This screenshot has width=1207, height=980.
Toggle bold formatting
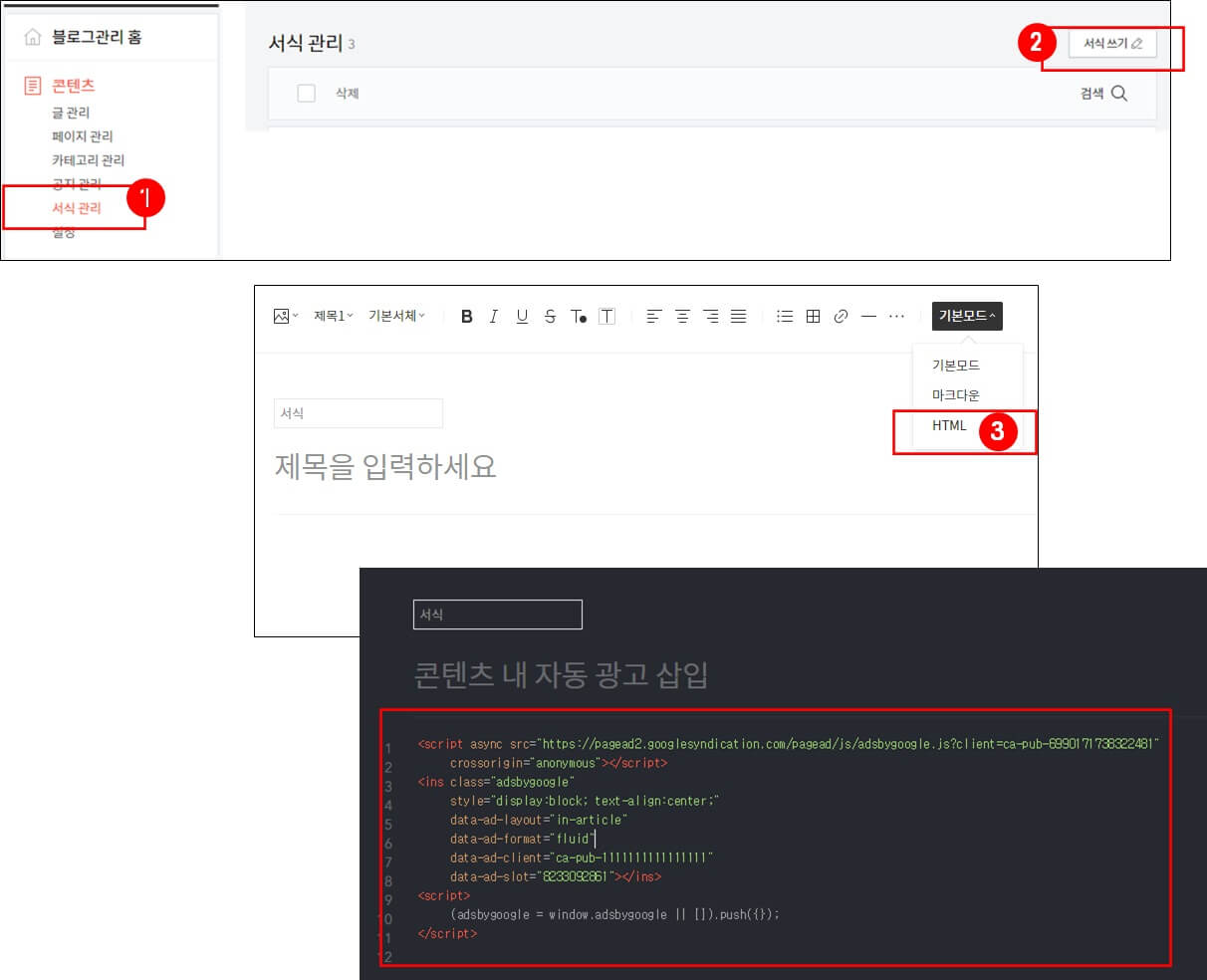click(466, 316)
